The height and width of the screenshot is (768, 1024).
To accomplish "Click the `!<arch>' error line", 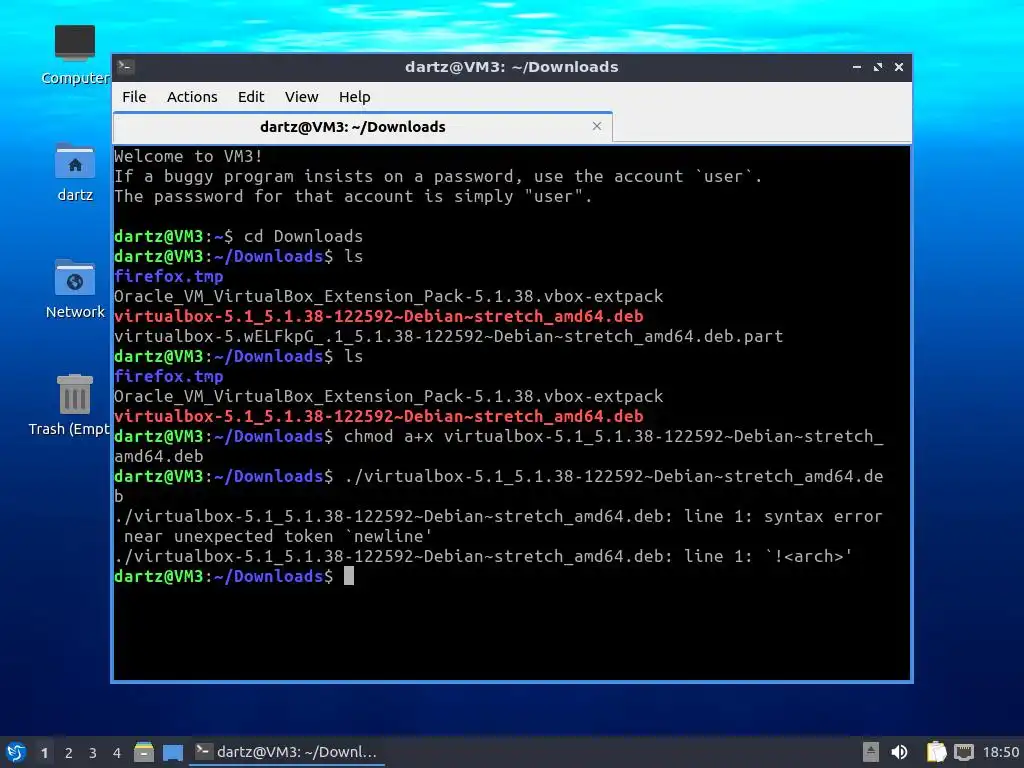I will (483, 556).
